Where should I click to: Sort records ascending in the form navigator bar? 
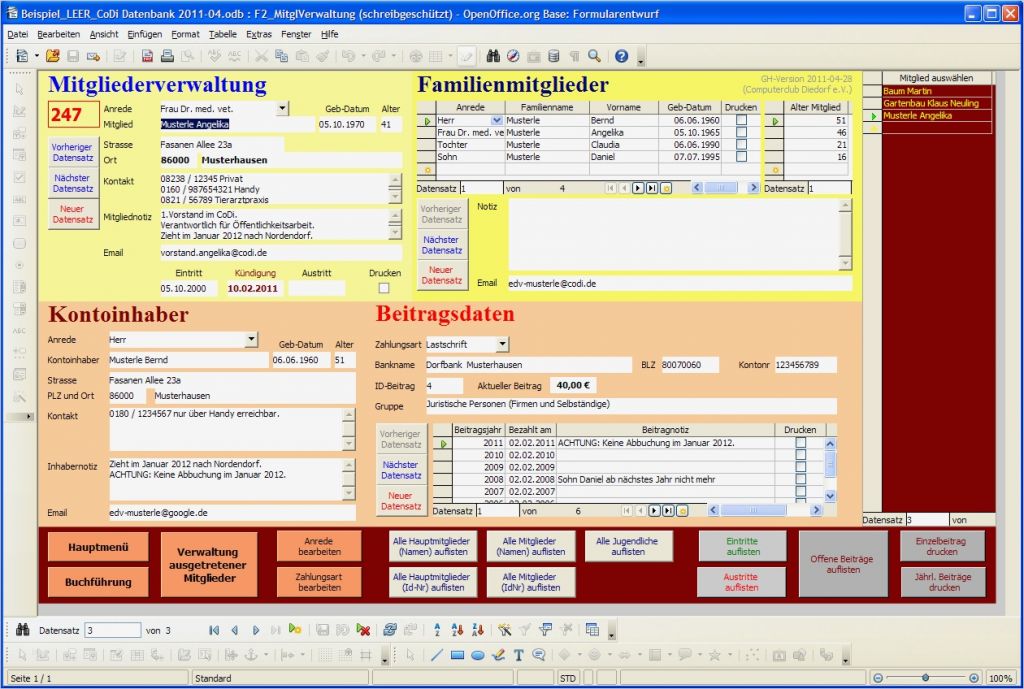[455, 630]
